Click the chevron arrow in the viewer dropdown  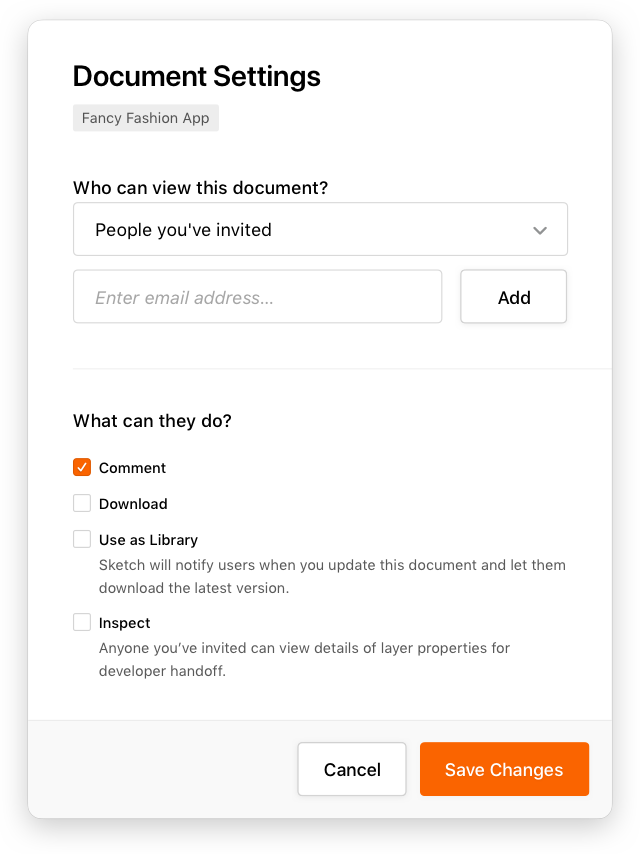point(540,230)
